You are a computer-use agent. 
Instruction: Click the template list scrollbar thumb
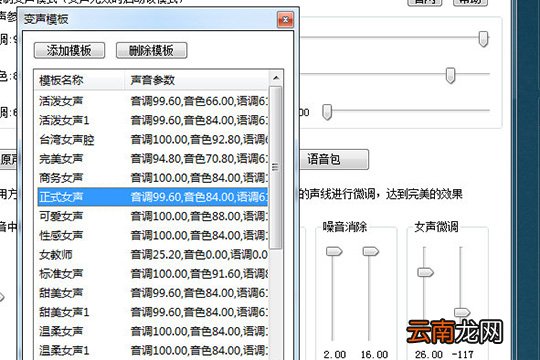[x=276, y=167]
